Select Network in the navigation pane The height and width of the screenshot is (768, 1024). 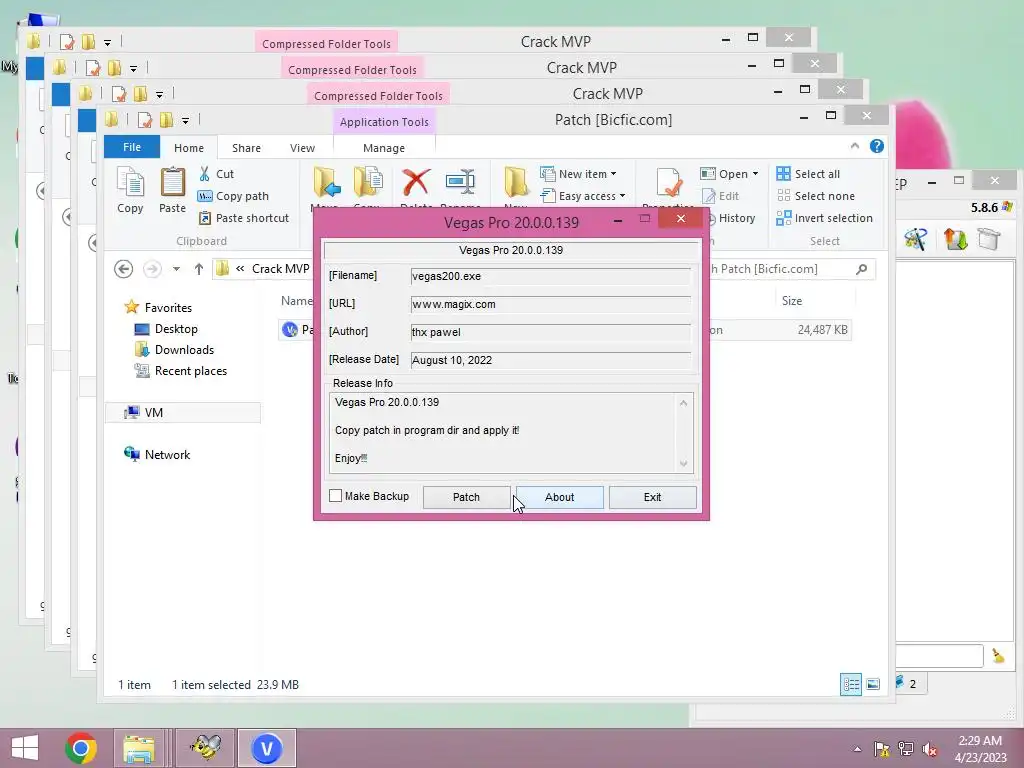click(157, 455)
